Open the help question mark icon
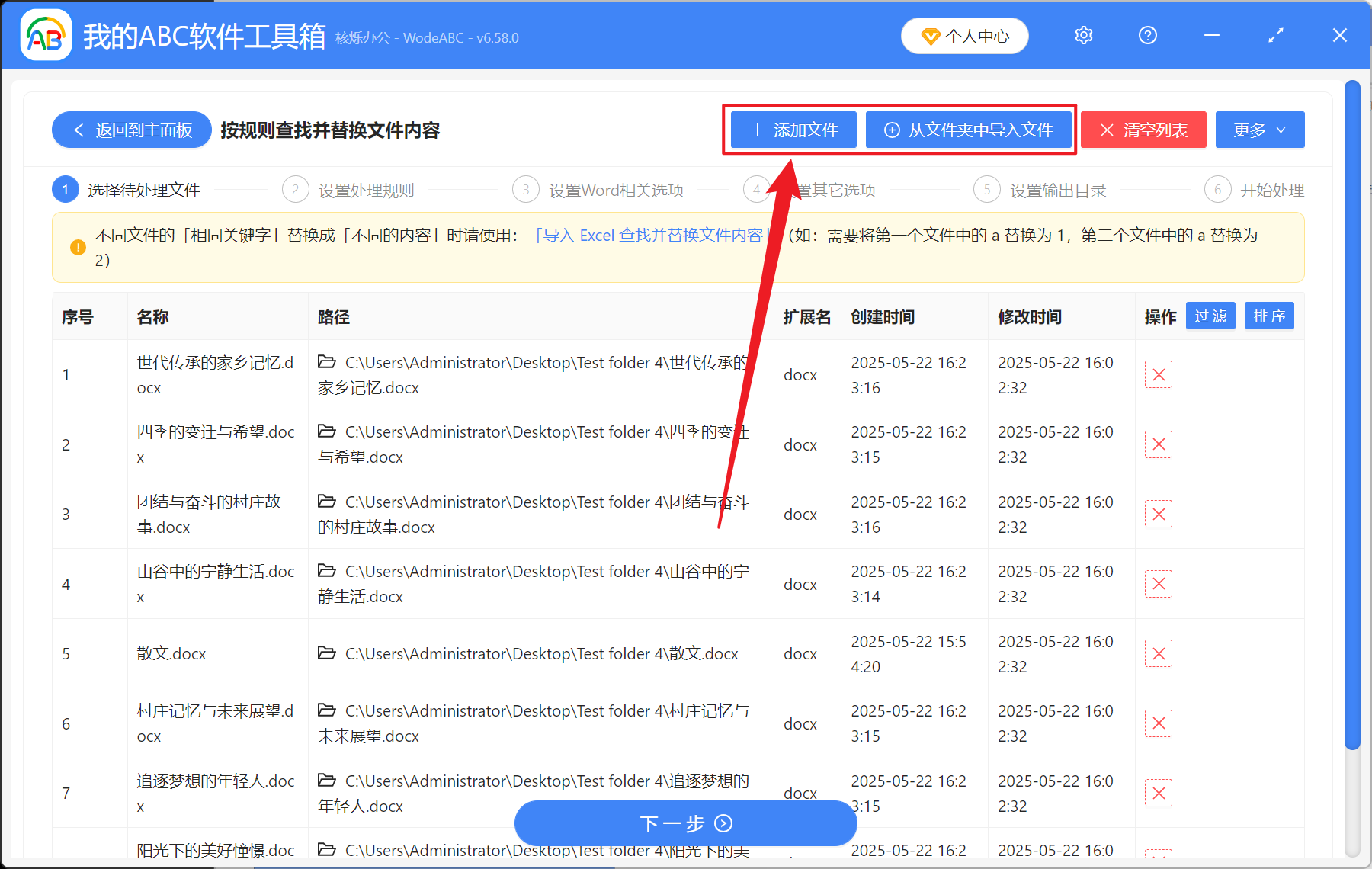1372x869 pixels. pyautogui.click(x=1148, y=36)
